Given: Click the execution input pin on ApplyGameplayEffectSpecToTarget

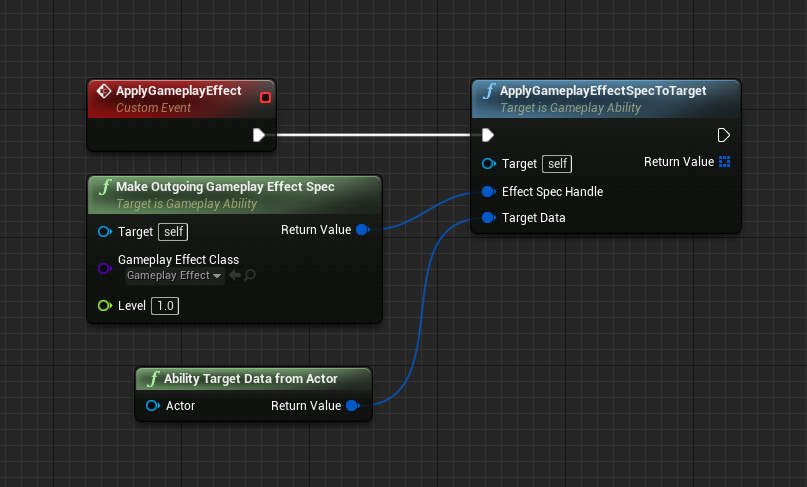Looking at the screenshot, I should (x=487, y=135).
